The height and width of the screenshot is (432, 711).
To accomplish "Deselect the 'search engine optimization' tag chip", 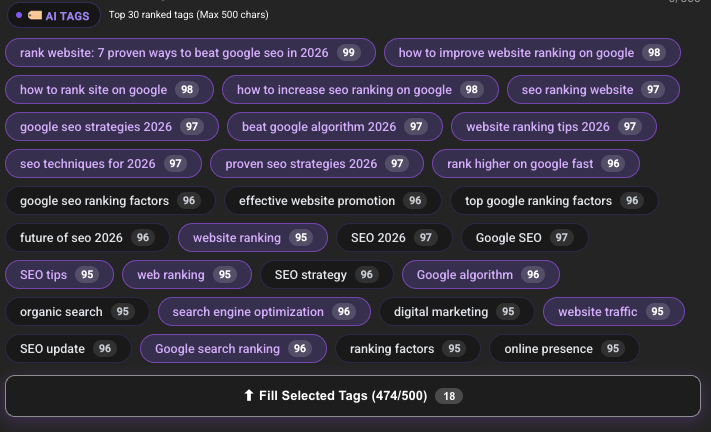I will coord(264,311).
